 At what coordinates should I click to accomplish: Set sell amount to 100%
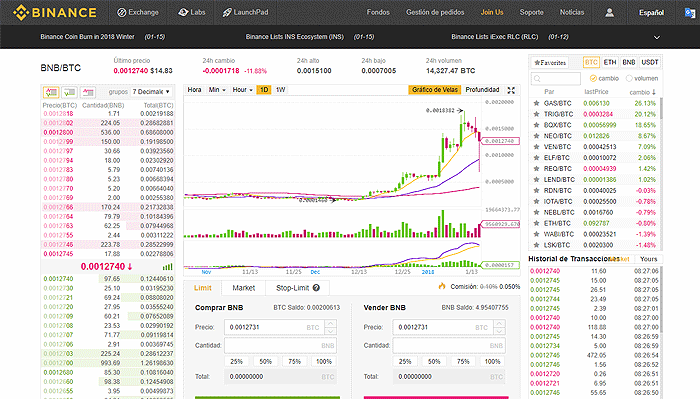point(492,362)
